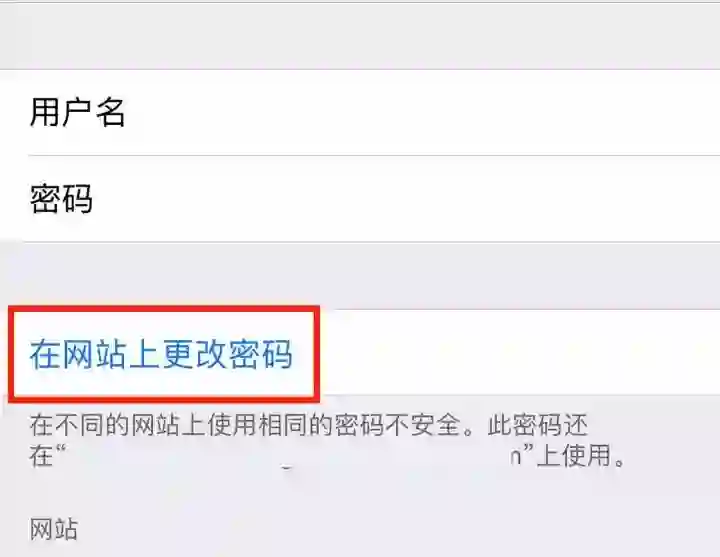Image resolution: width=720 pixels, height=557 pixels.
Task: Click the 在网站上 characters in the blue link
Action: pos(95,354)
